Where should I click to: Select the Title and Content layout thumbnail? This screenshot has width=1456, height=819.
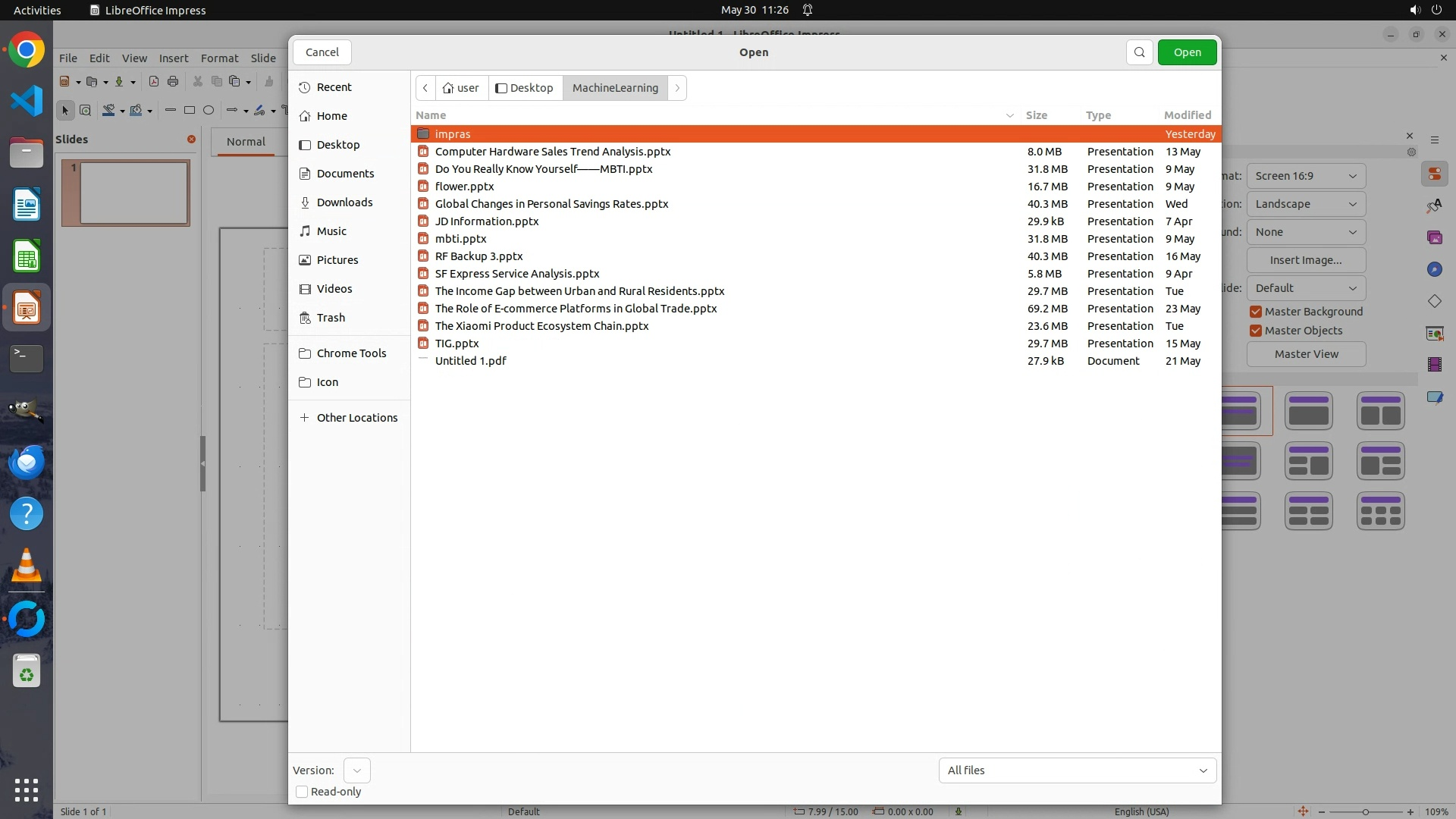pos(1308,411)
